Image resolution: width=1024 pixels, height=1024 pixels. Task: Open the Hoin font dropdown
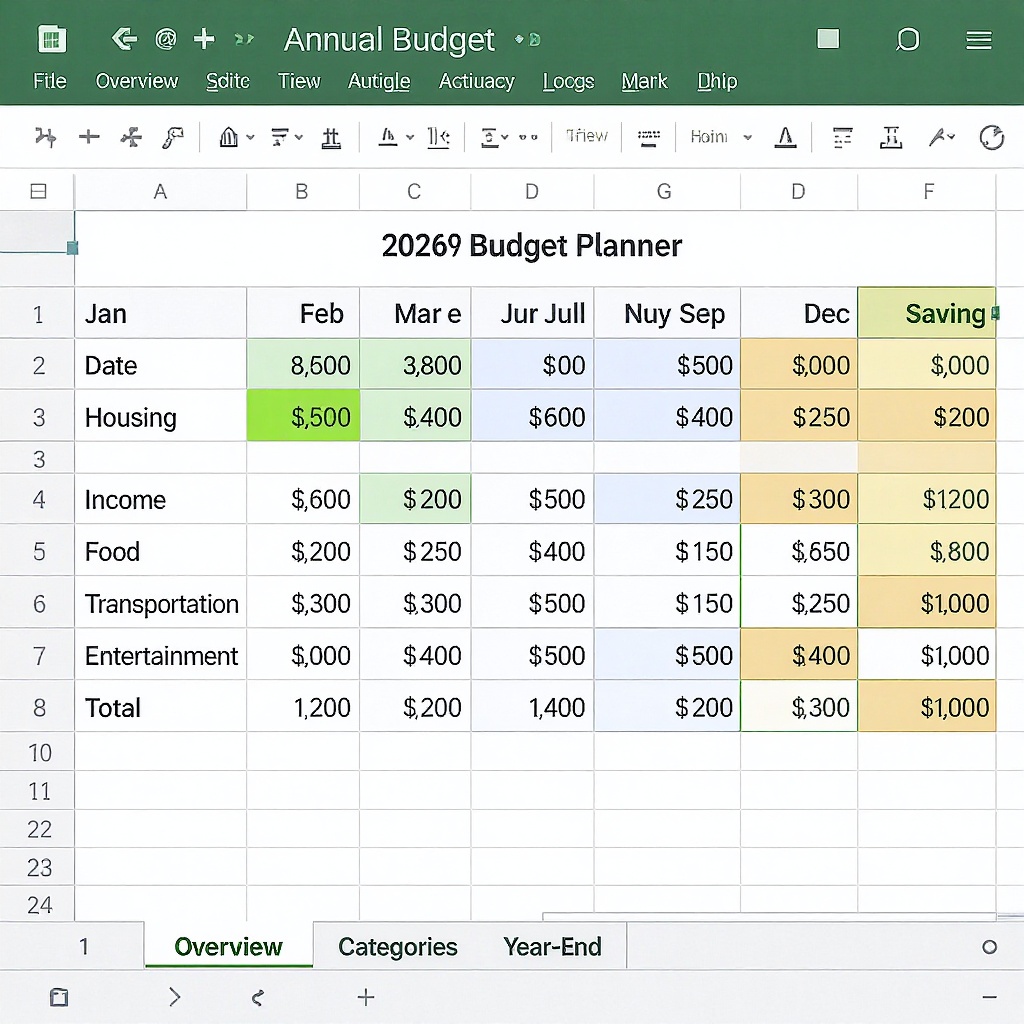click(x=721, y=136)
